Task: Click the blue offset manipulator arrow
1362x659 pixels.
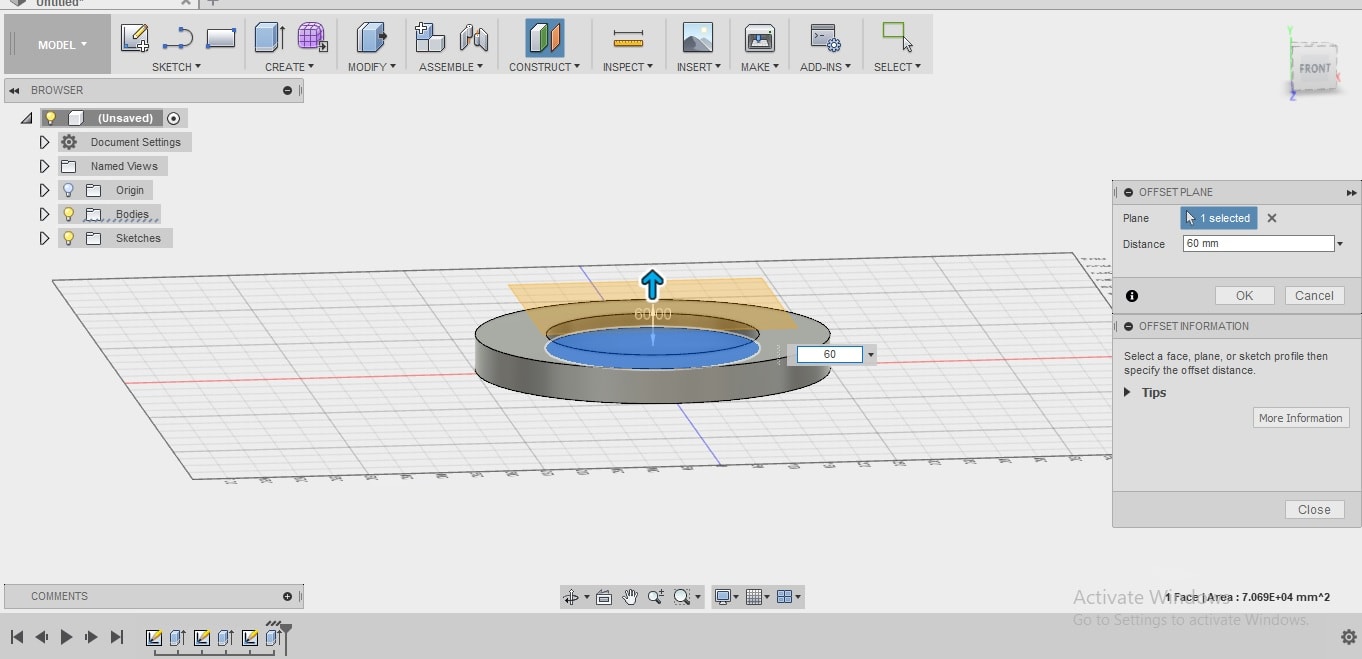Action: [x=652, y=285]
